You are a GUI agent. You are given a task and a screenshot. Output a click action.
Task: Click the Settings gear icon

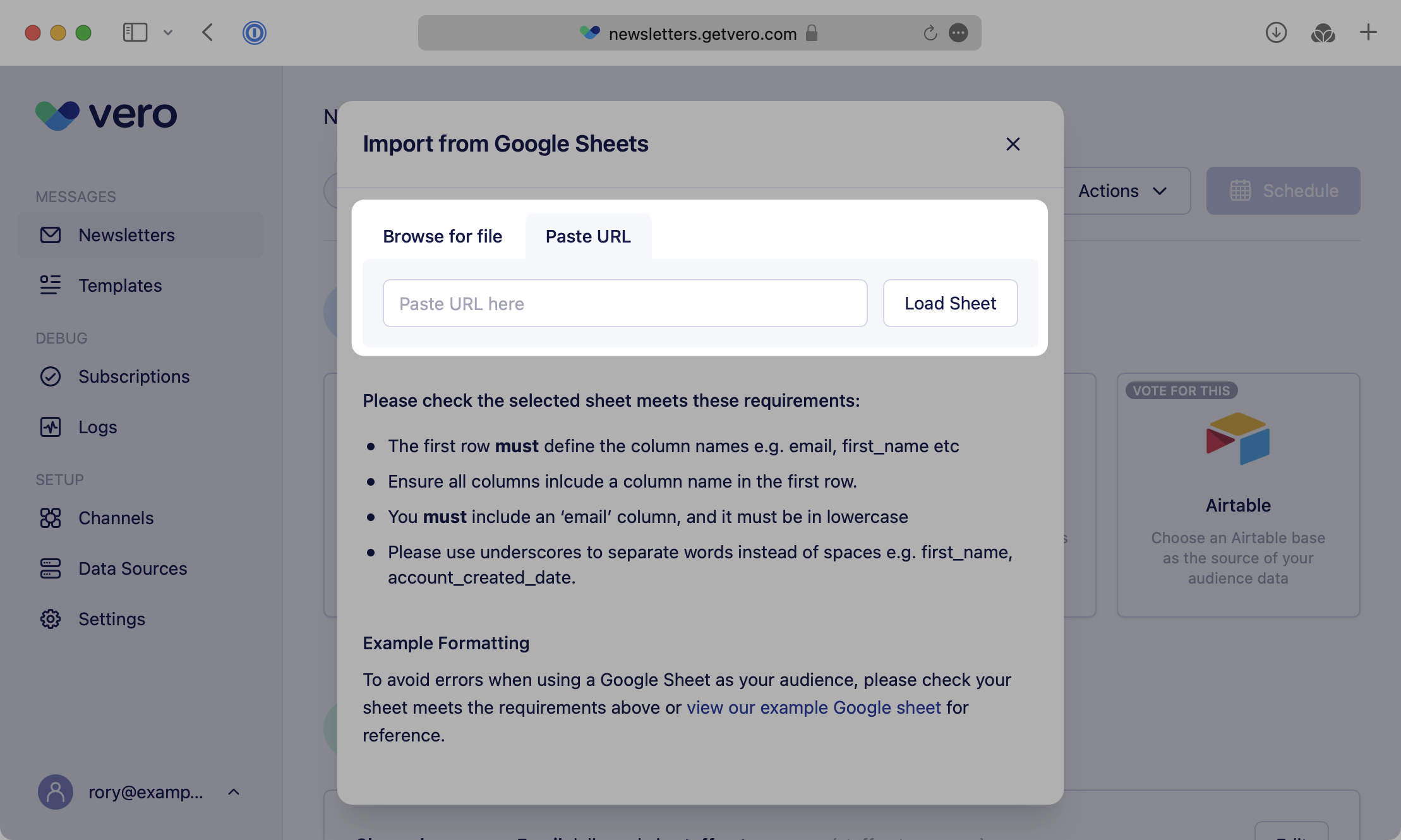[51, 619]
